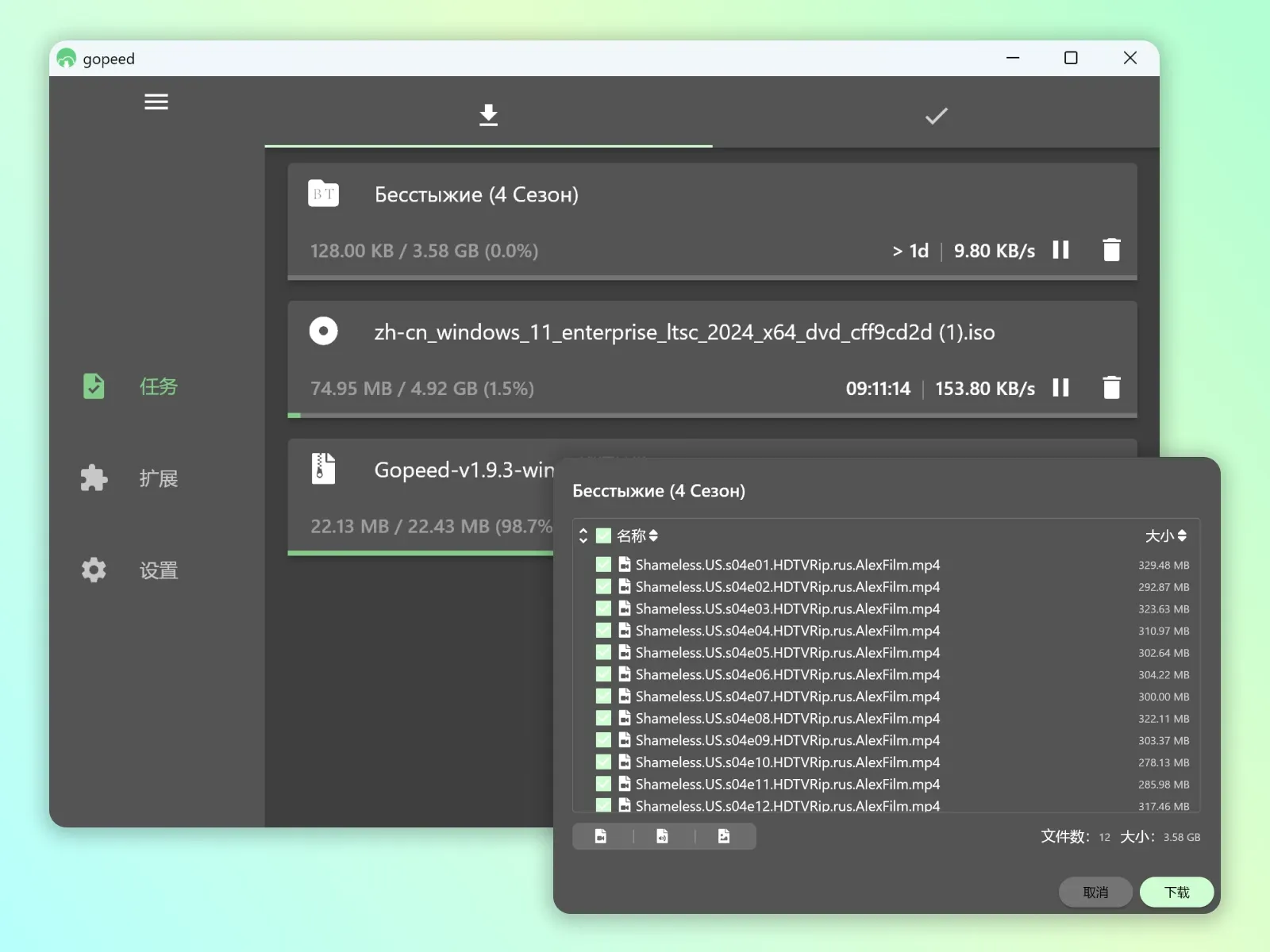This screenshot has height=952, width=1270.
Task: Uncheck Shameless.US.s04e07 file checkbox
Action: coord(603,696)
